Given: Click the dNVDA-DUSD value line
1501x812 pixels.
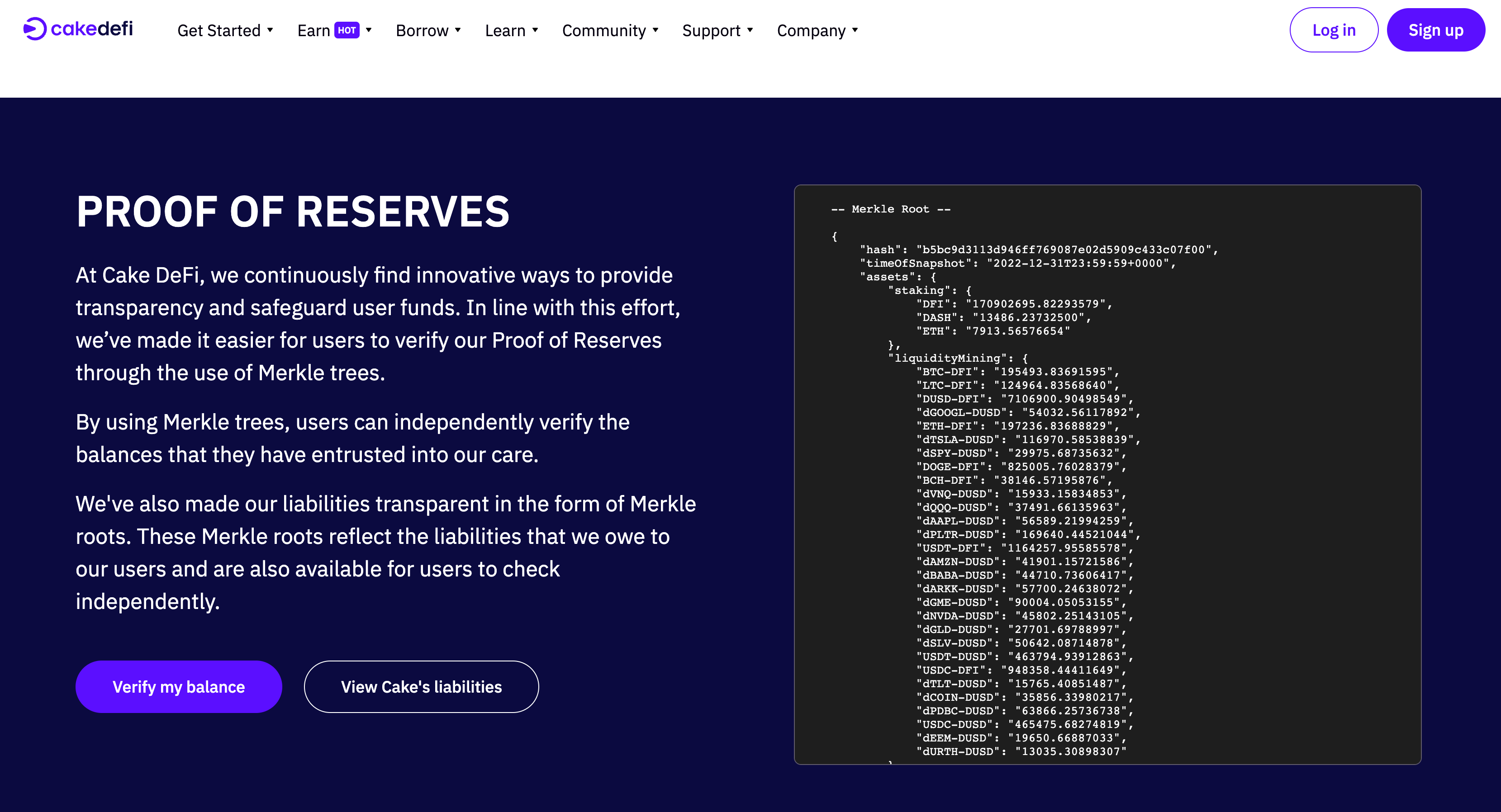Looking at the screenshot, I should [x=1025, y=616].
